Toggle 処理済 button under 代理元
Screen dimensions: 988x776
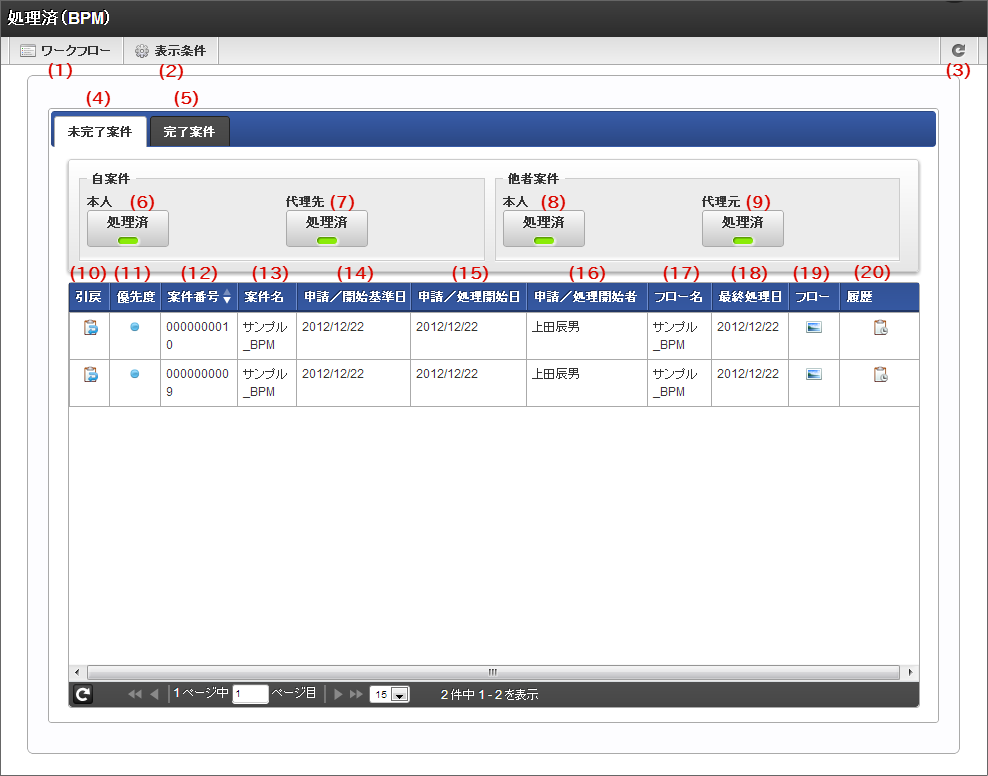click(x=743, y=229)
